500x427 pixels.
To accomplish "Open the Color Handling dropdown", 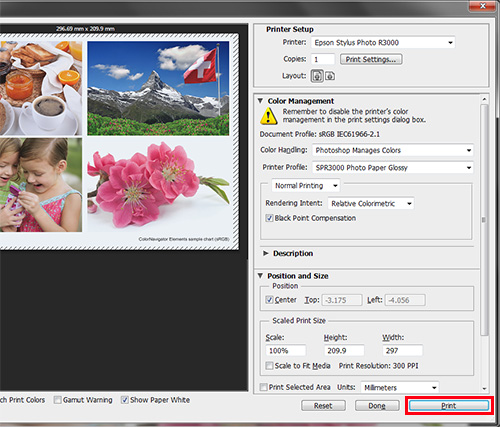I will 393,150.
